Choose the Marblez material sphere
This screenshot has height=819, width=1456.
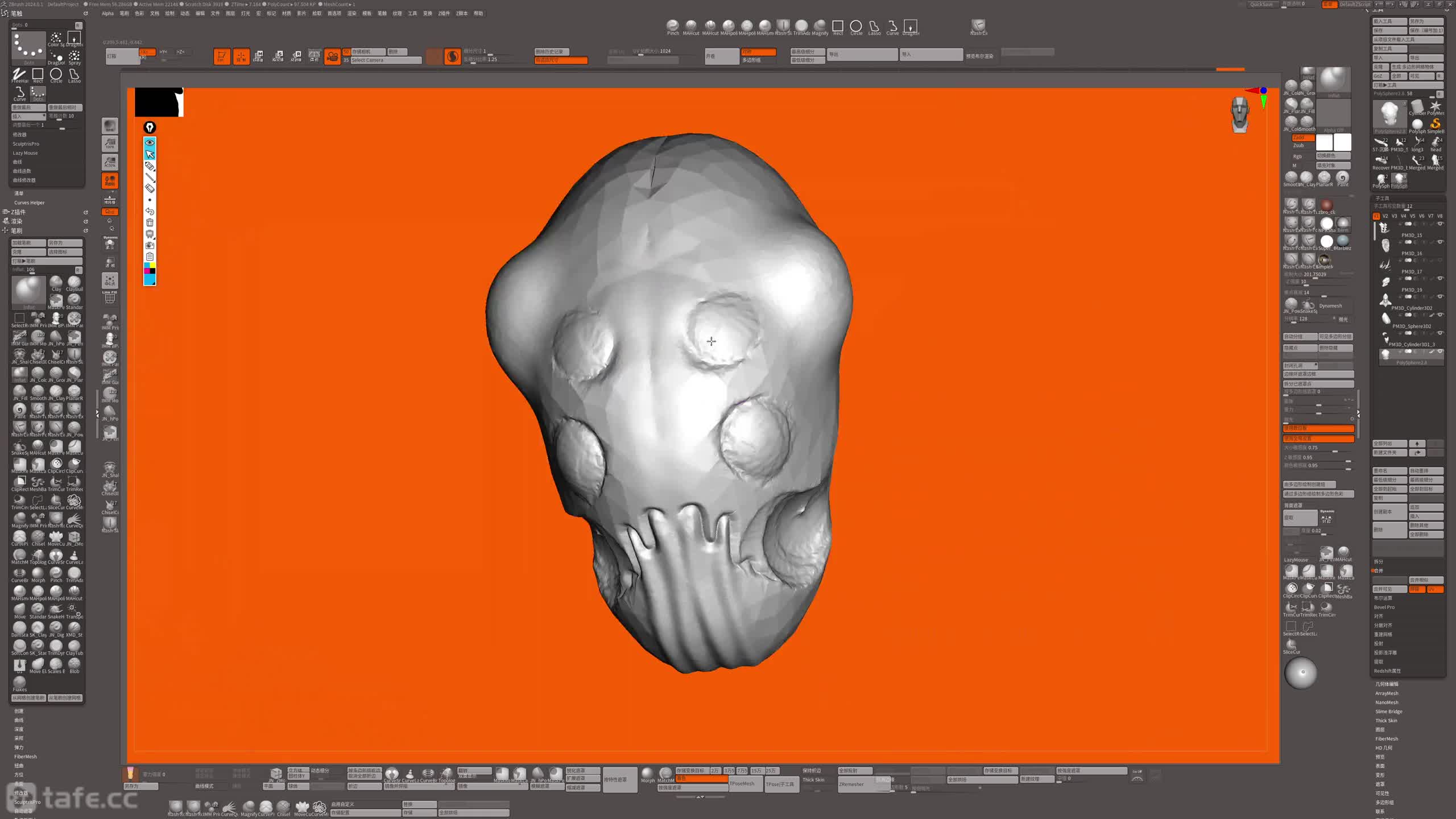tap(1343, 242)
